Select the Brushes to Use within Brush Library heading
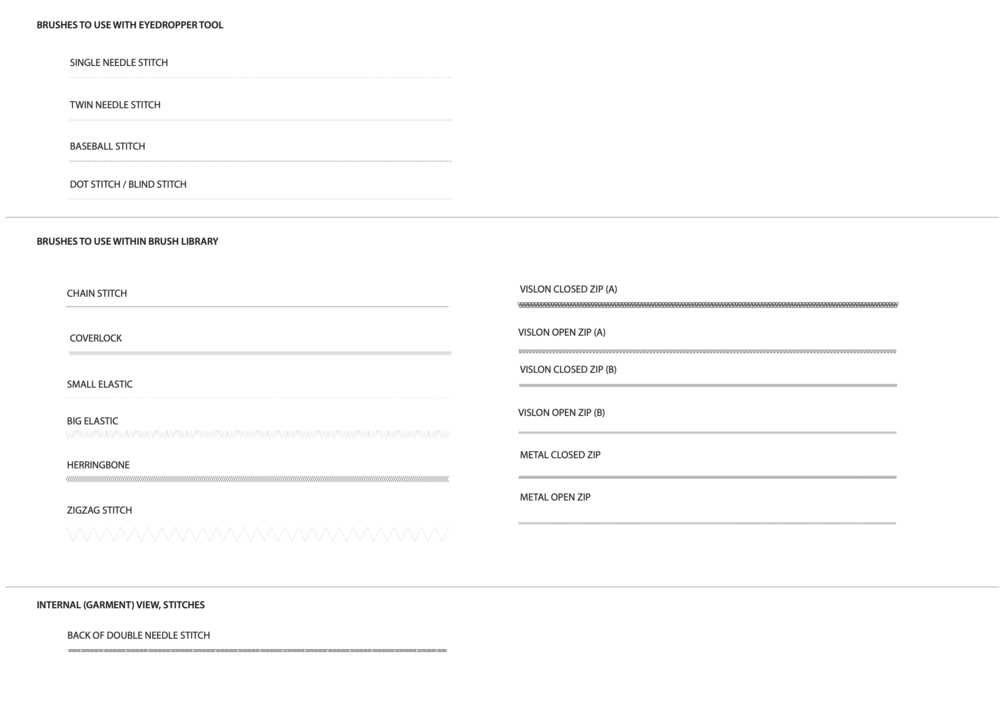Viewport: 1005px width, 711px height. (x=127, y=242)
